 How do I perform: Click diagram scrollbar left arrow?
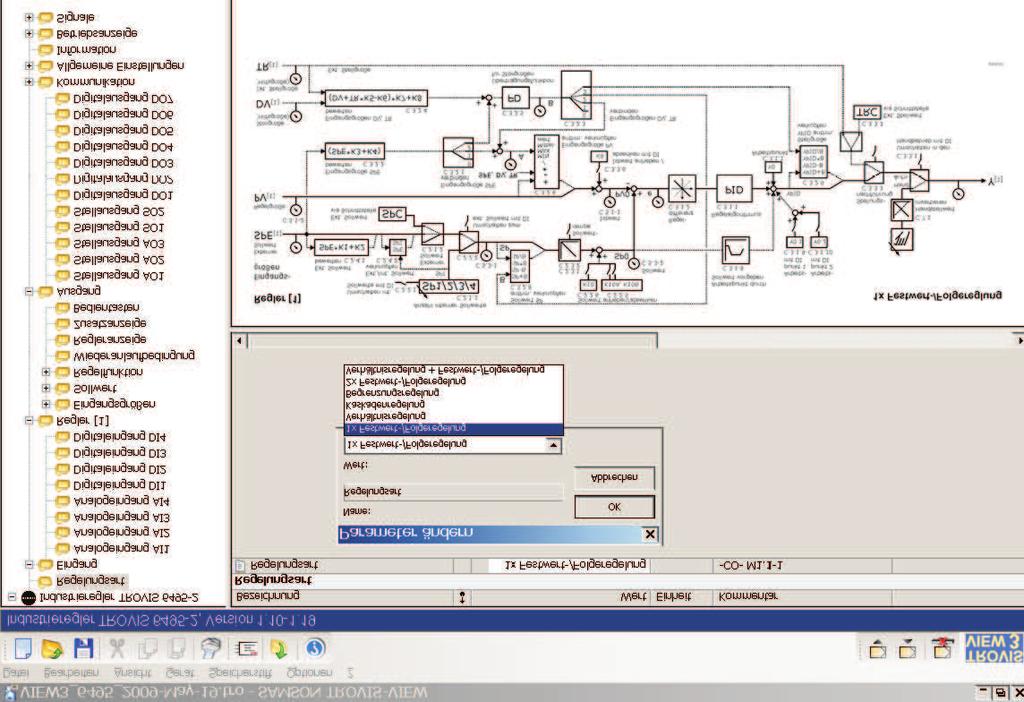click(239, 340)
